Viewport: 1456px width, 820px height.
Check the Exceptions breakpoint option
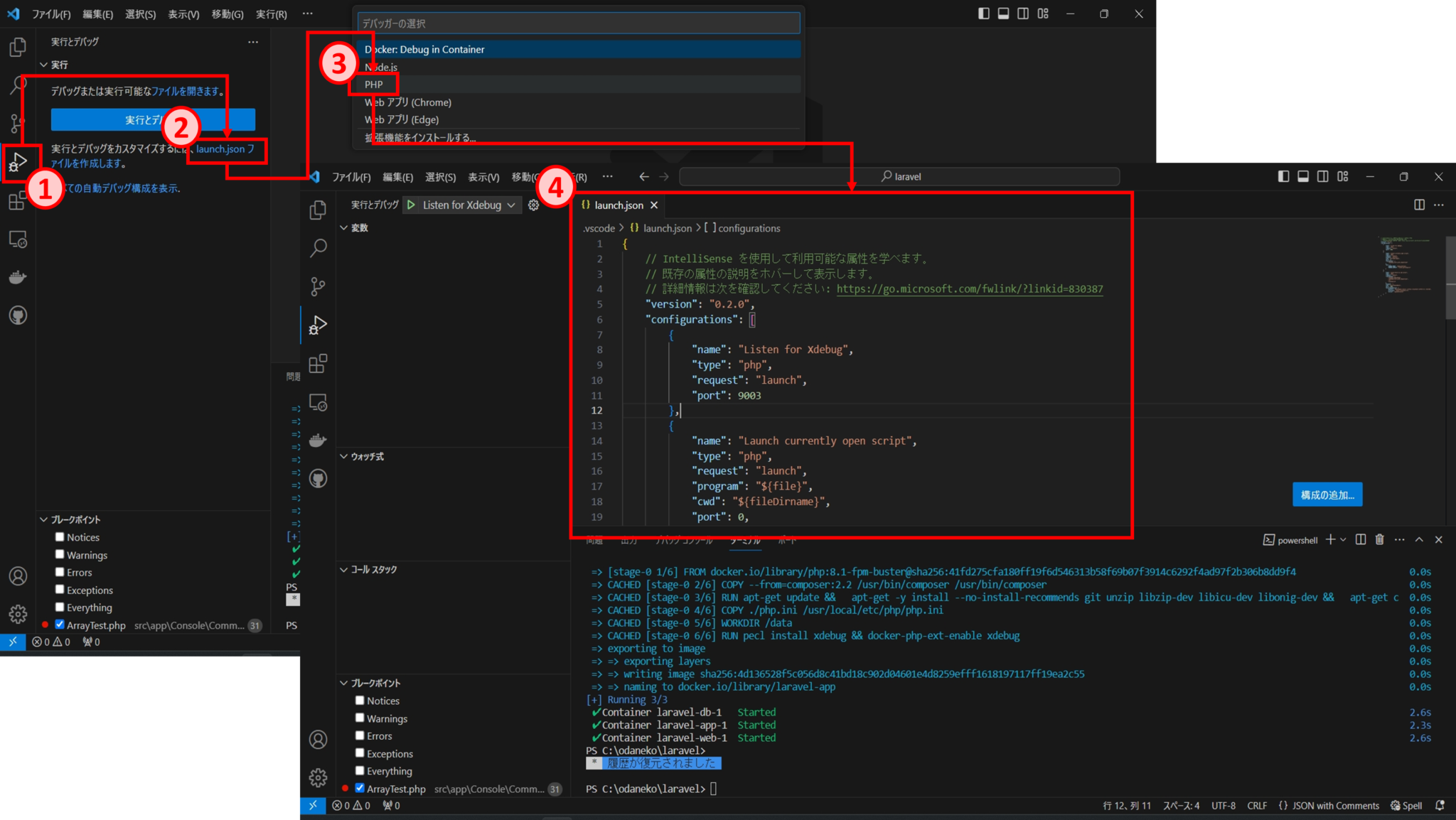coord(360,753)
